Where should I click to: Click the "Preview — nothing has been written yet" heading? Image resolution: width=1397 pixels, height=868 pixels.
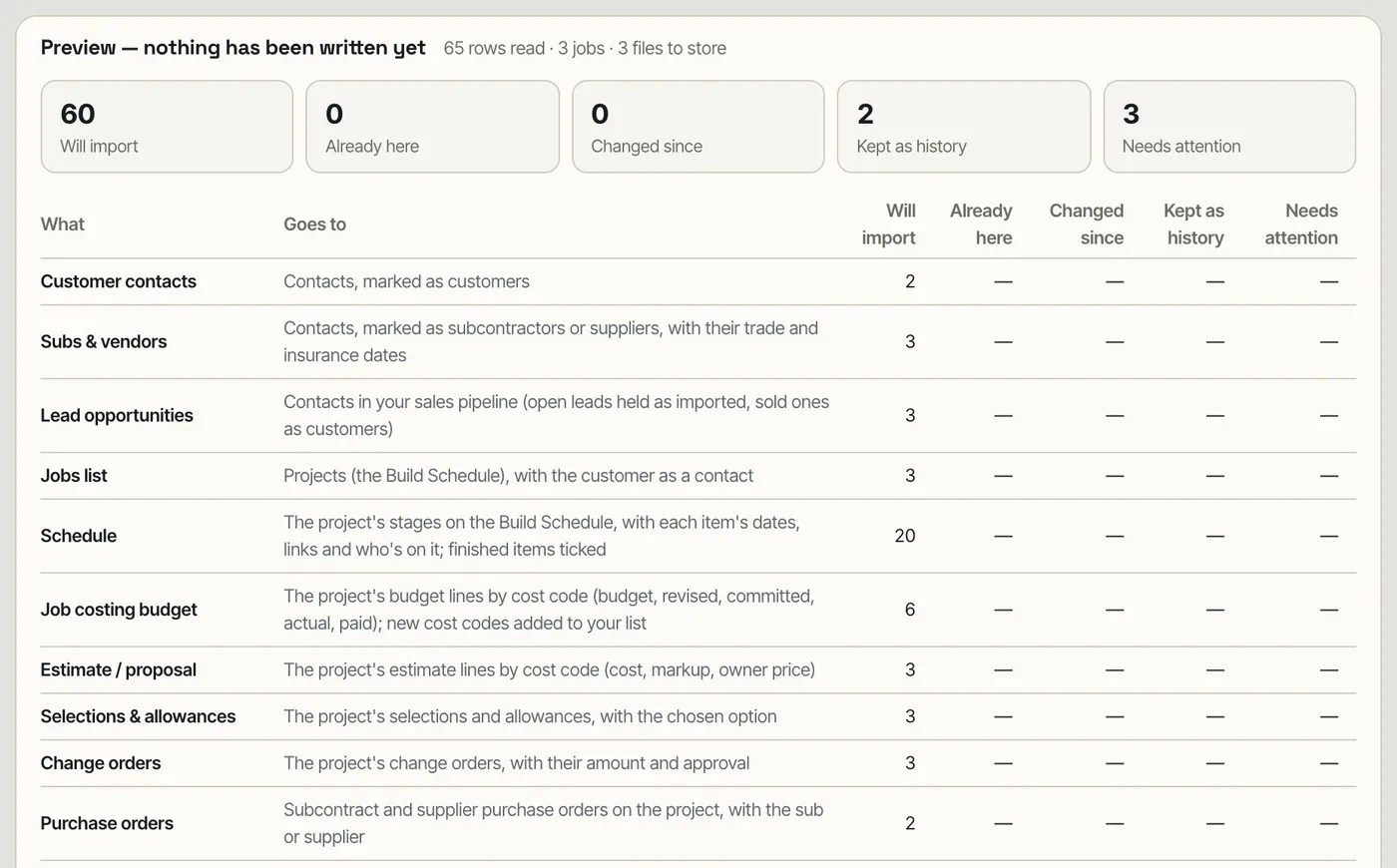click(x=233, y=48)
